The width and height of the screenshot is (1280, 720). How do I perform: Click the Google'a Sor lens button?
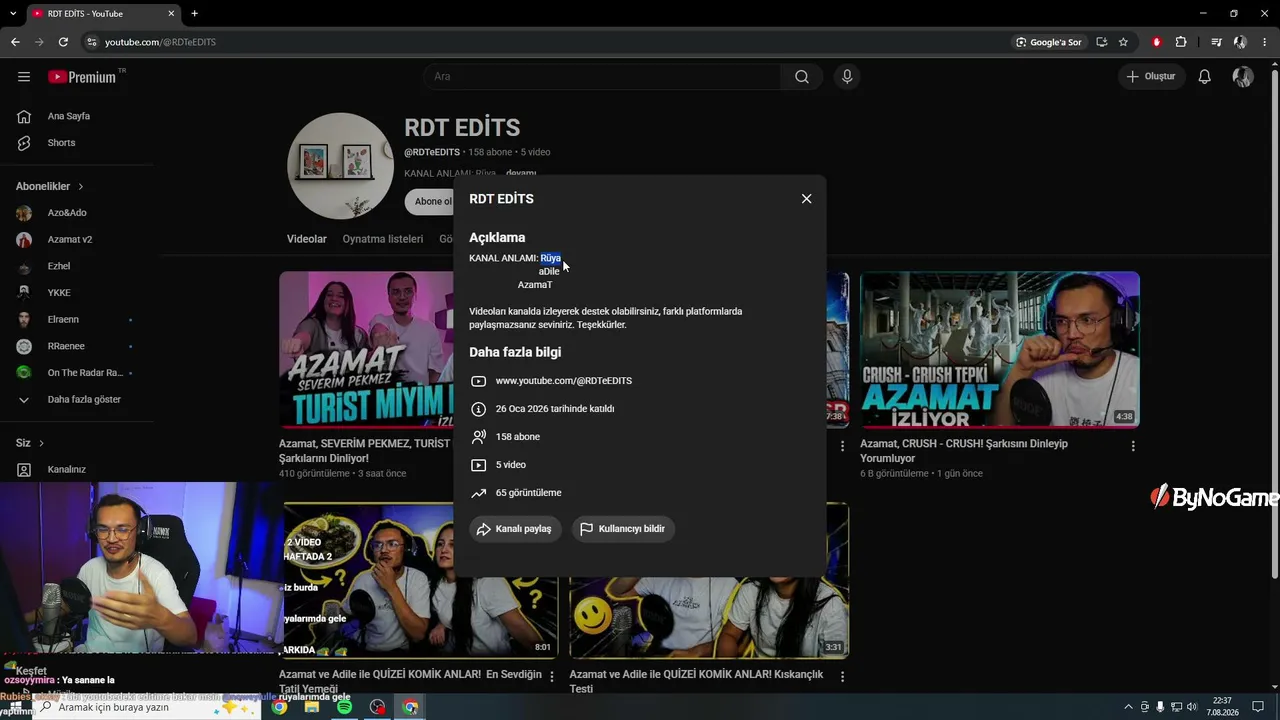click(1049, 42)
